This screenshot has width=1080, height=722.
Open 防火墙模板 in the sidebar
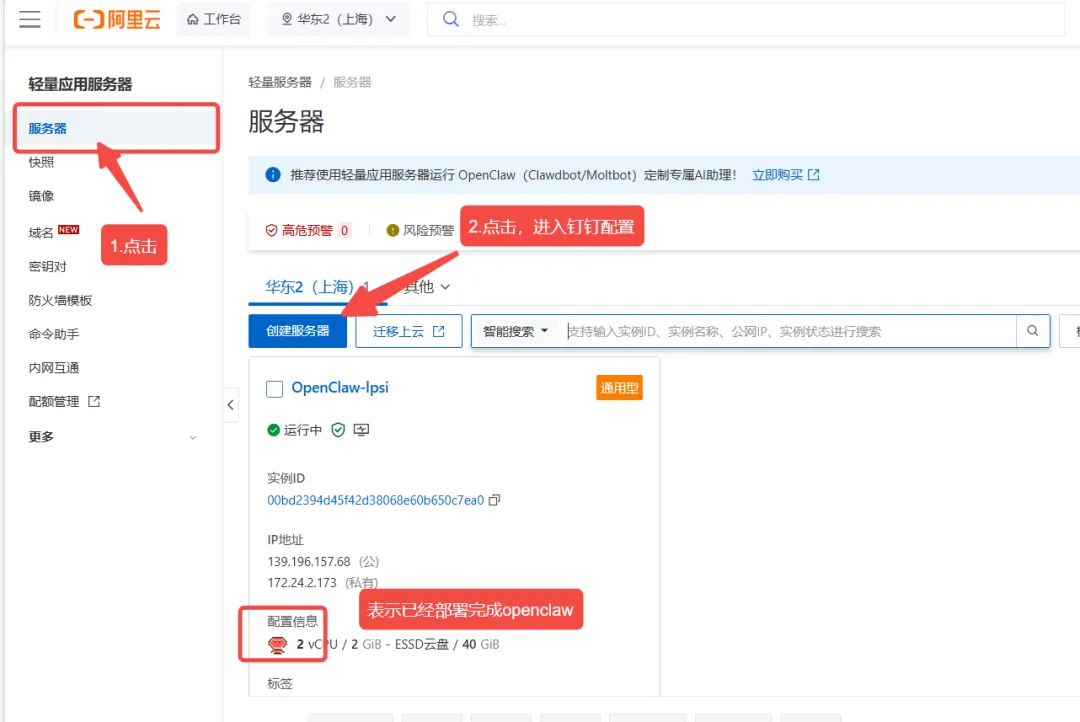coord(60,300)
